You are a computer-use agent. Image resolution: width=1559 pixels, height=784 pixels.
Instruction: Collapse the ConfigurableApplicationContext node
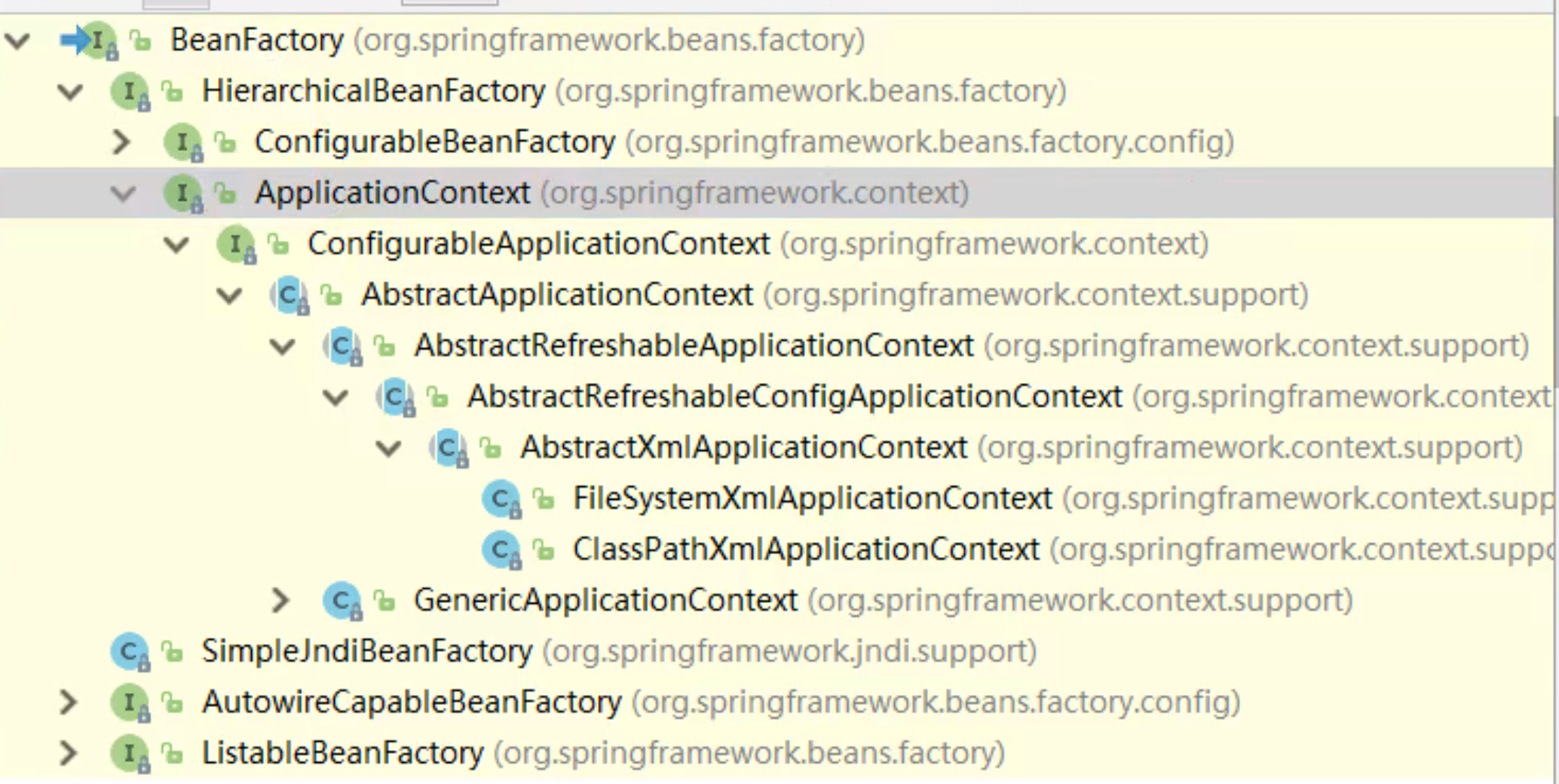[x=176, y=244]
